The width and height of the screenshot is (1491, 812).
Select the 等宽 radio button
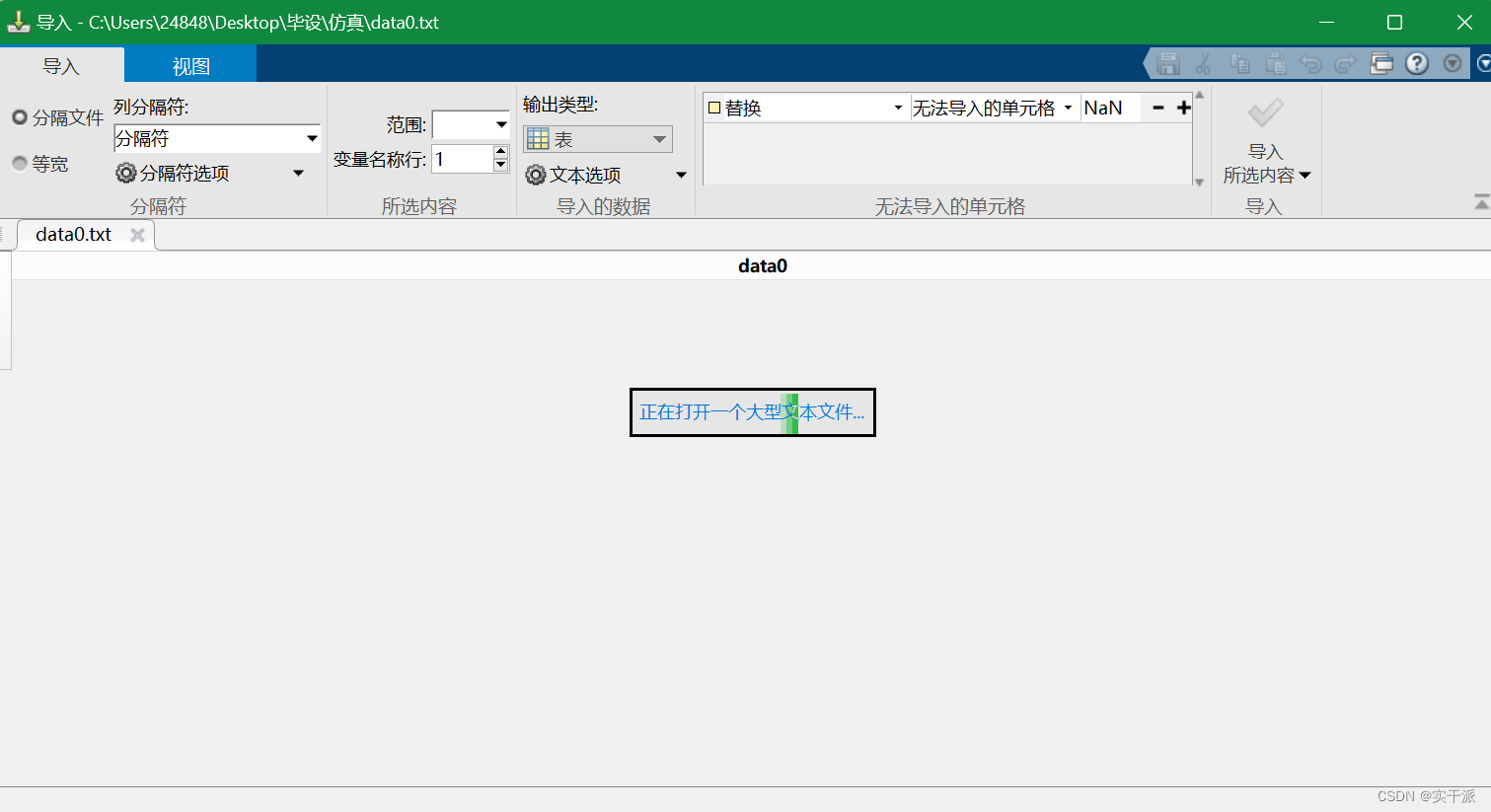21,163
